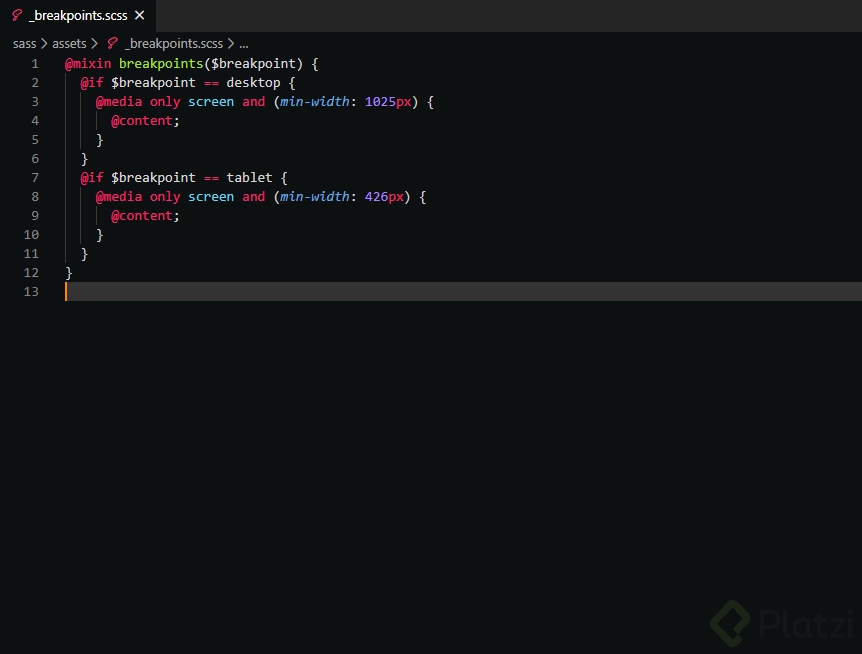This screenshot has width=862, height=654.
Task: Click '@media' on line 8
Action: [x=119, y=197]
